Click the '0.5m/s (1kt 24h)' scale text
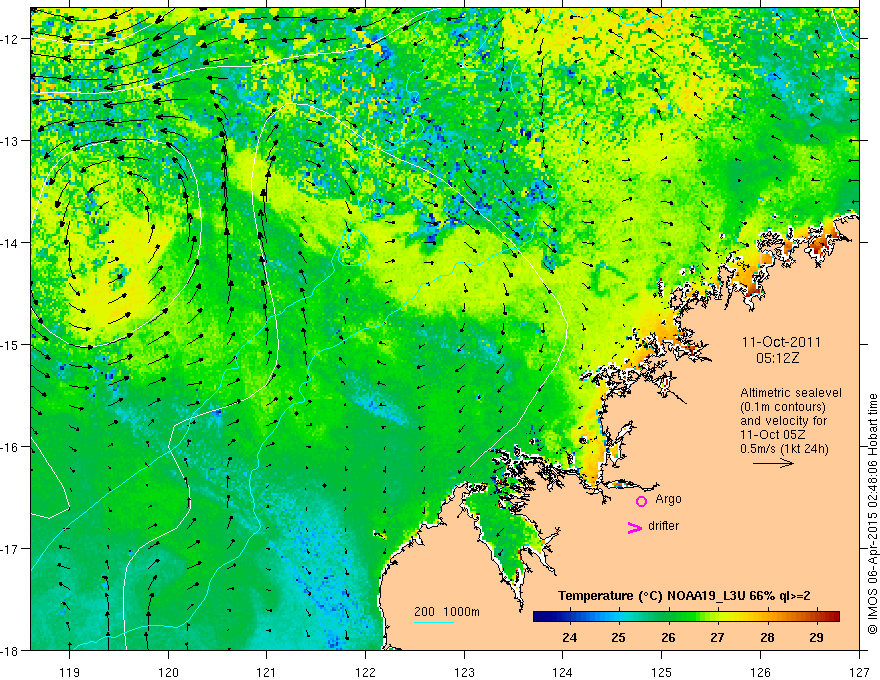Viewport: 880px width, 680px height. pos(784,449)
